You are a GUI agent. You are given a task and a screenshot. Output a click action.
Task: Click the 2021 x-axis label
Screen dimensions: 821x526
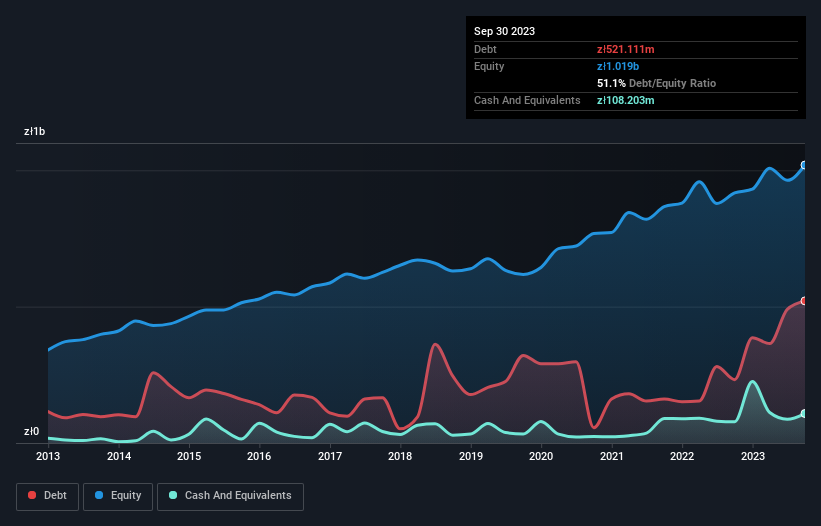[x=612, y=456]
